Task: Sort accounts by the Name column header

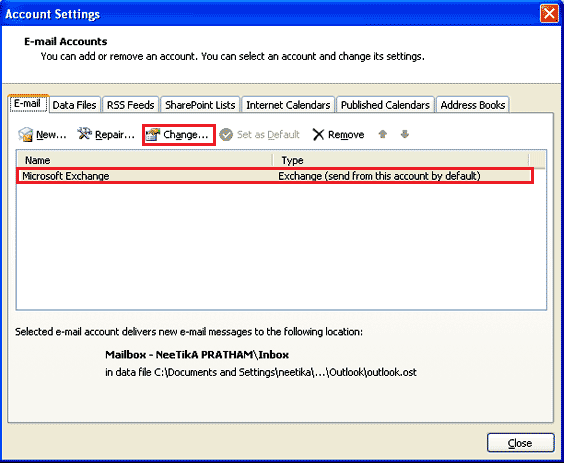Action: coord(145,160)
